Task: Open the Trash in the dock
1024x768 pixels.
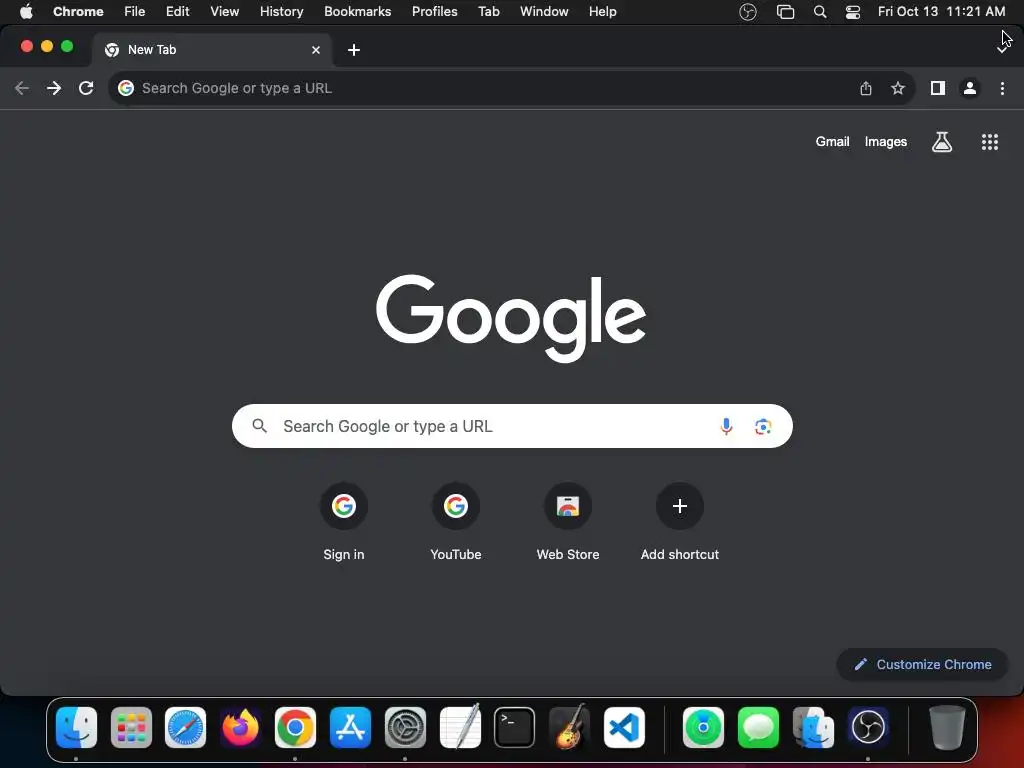Action: pyautogui.click(x=947, y=727)
